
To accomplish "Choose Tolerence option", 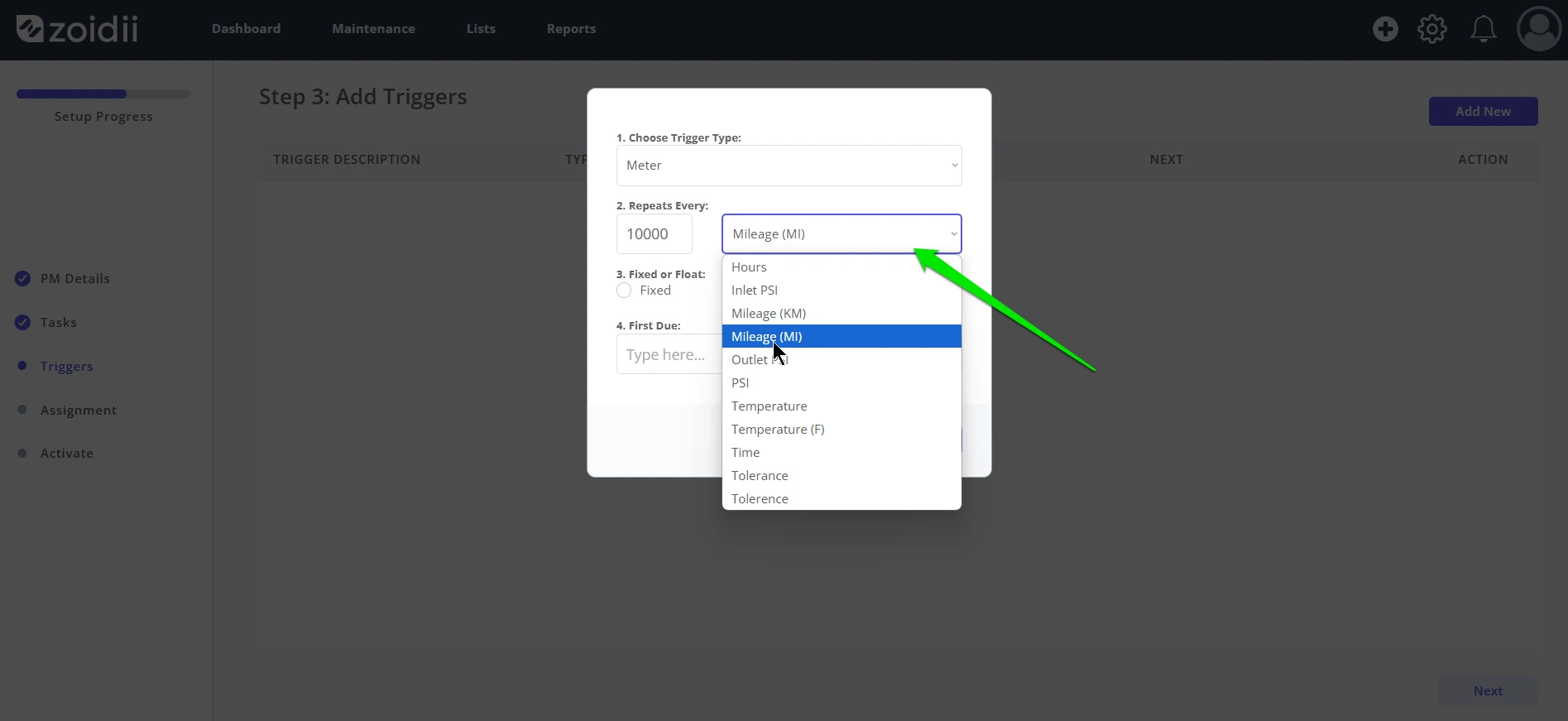I will point(842,499).
